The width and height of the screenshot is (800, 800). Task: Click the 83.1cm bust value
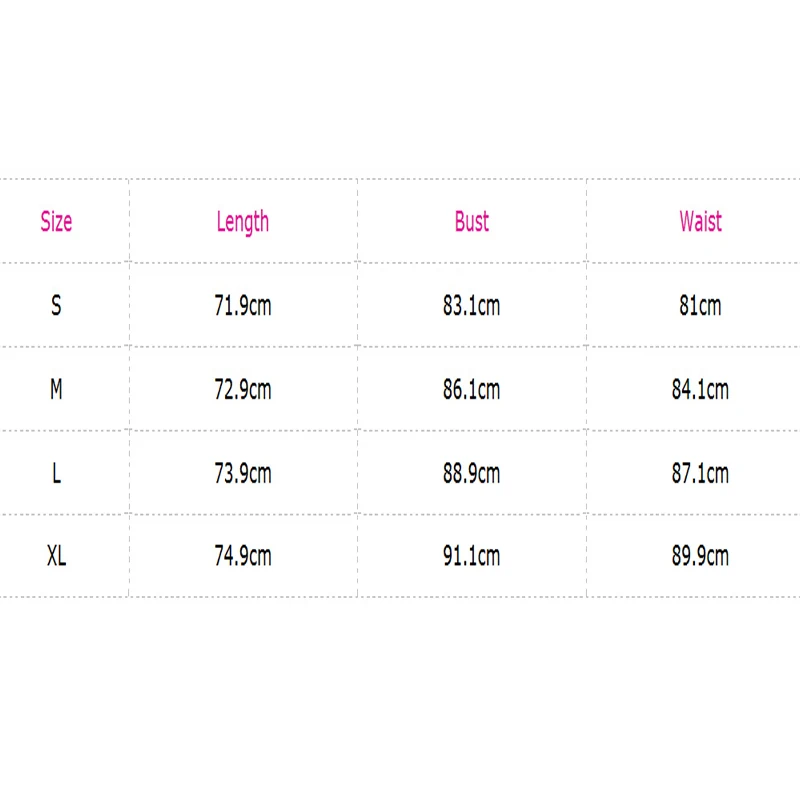click(x=472, y=306)
